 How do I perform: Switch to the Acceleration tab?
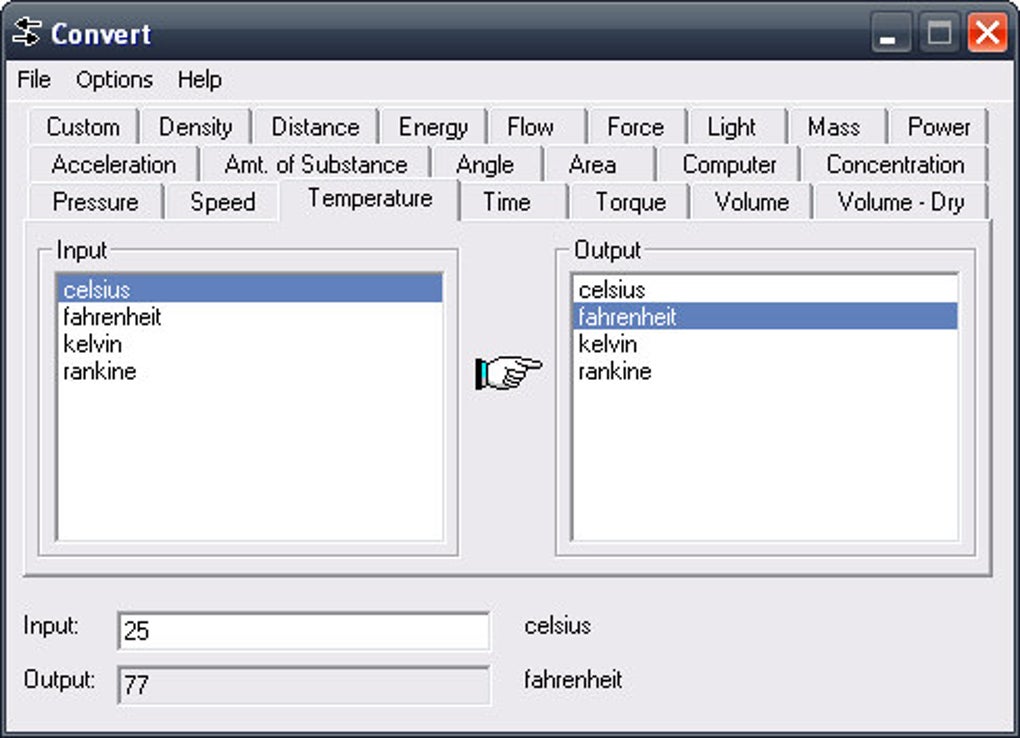click(x=113, y=164)
